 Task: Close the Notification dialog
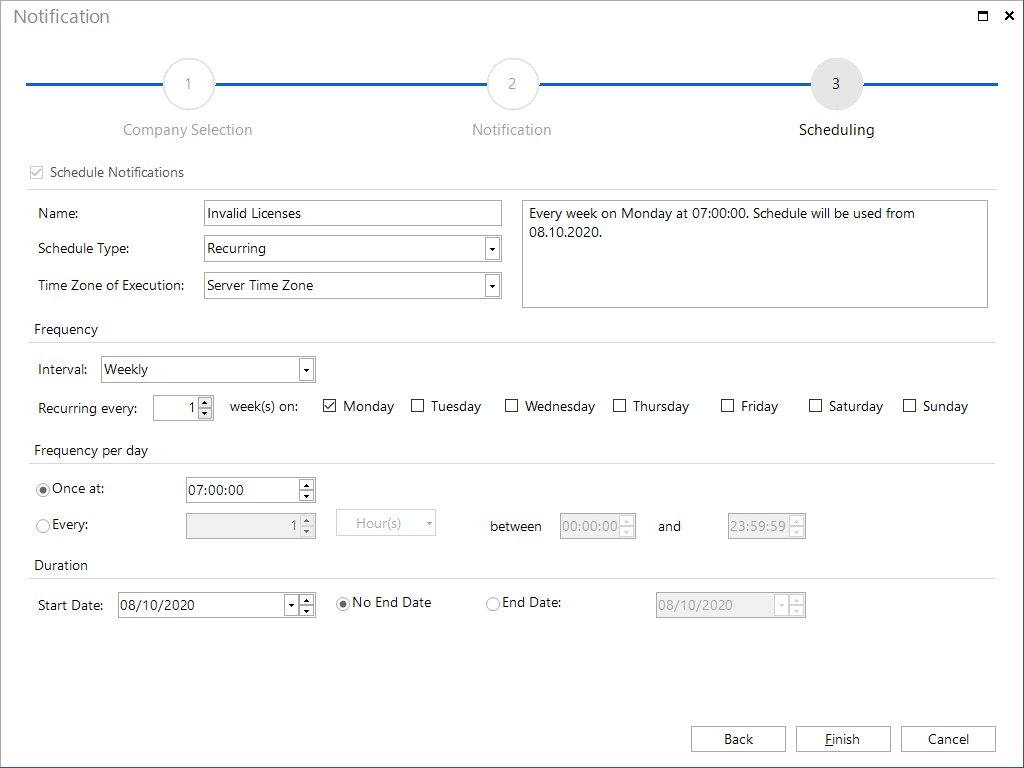[x=1009, y=16]
